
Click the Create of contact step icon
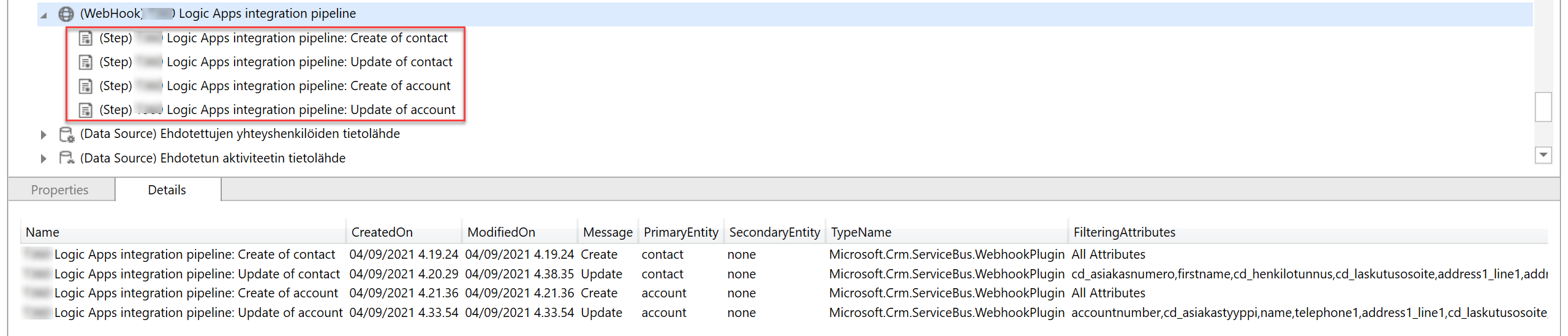pos(86,38)
